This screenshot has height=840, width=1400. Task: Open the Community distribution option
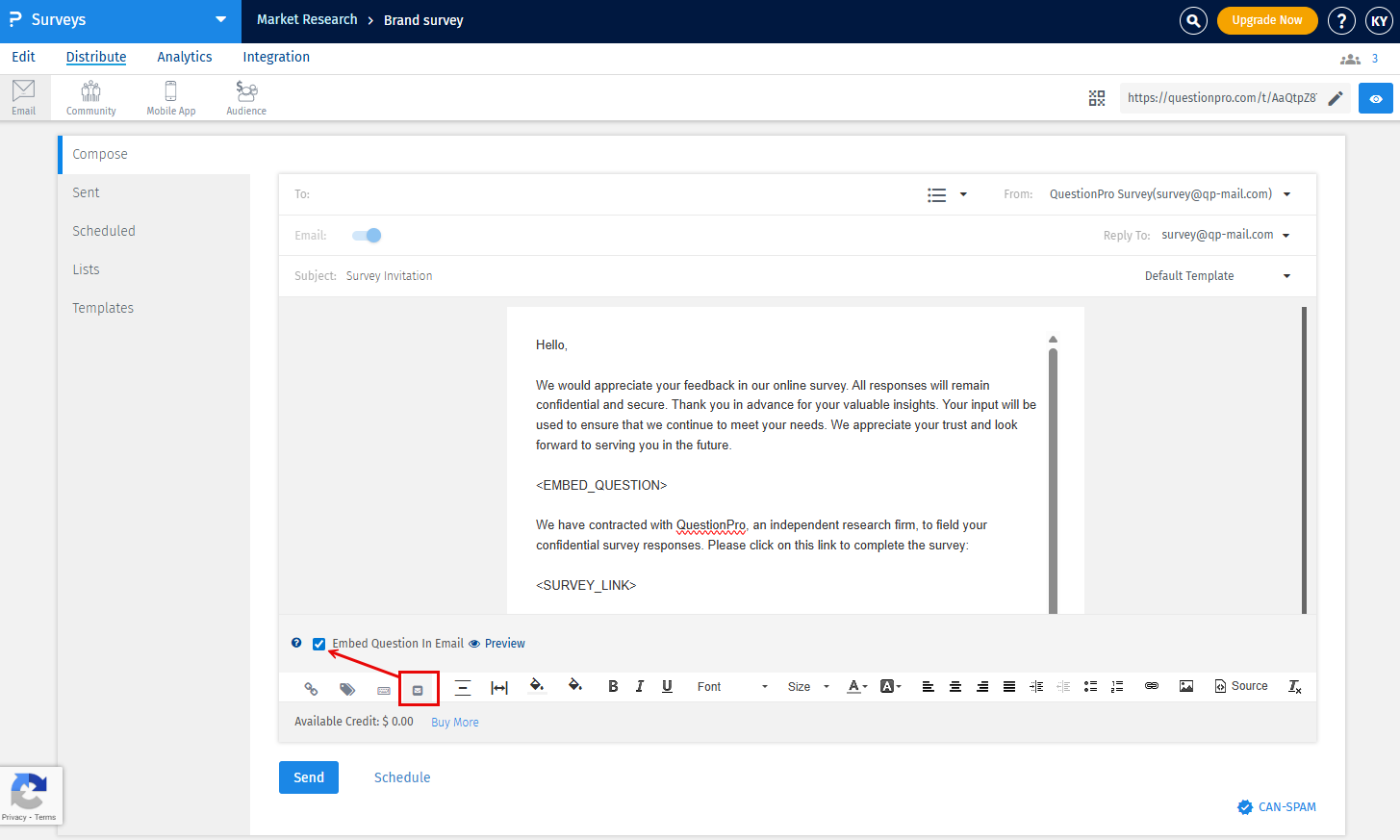pyautogui.click(x=91, y=97)
